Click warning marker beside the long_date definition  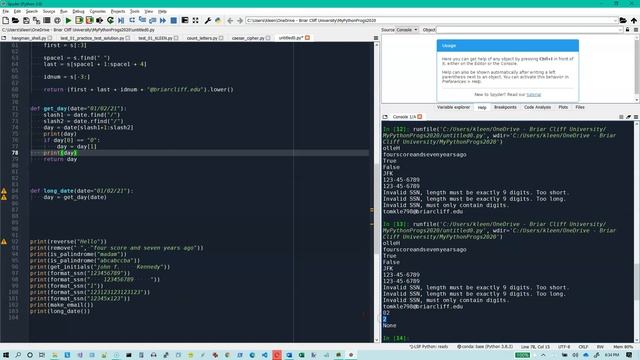click(x=4, y=191)
